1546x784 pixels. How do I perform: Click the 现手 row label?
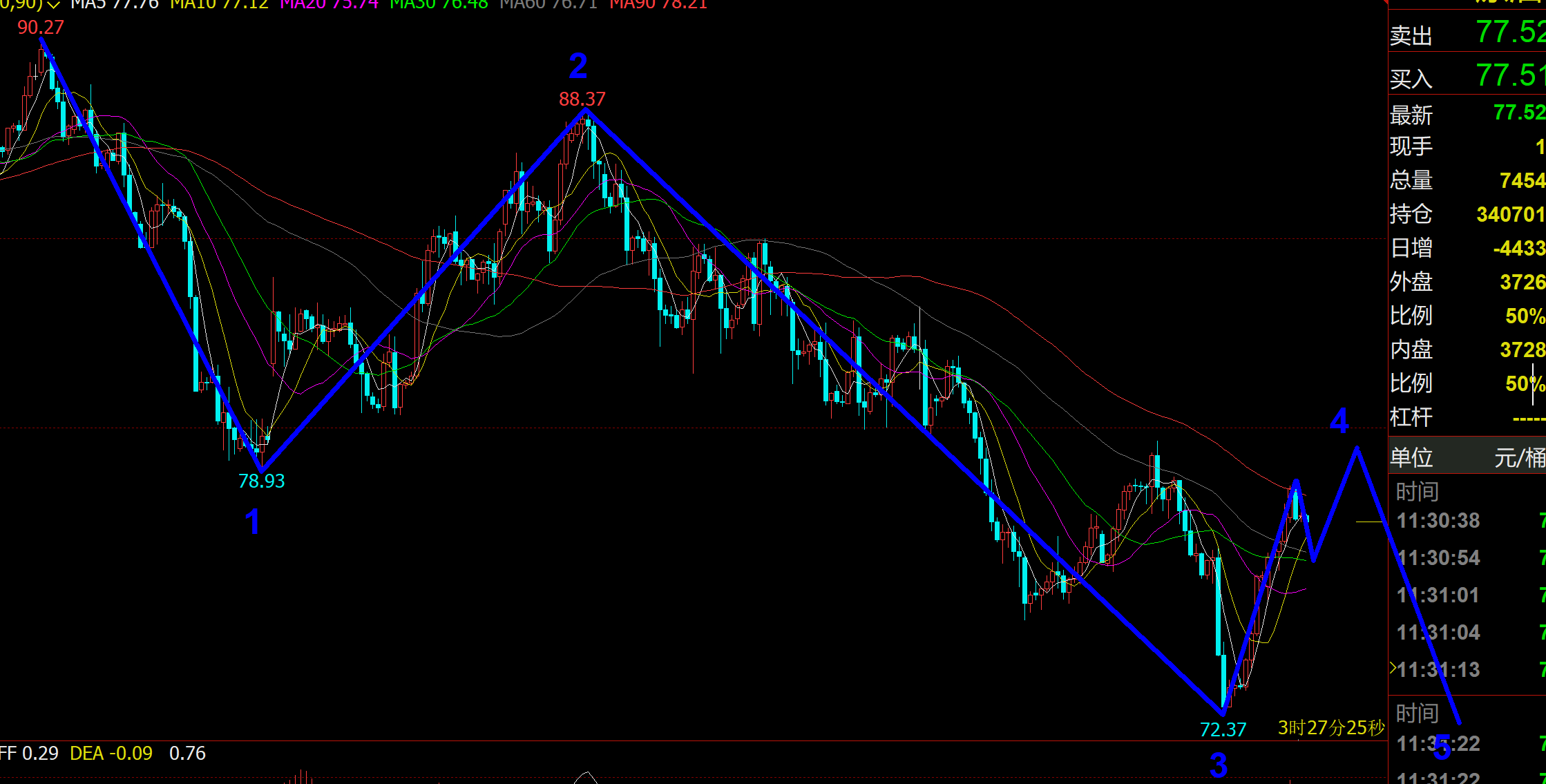1411,146
